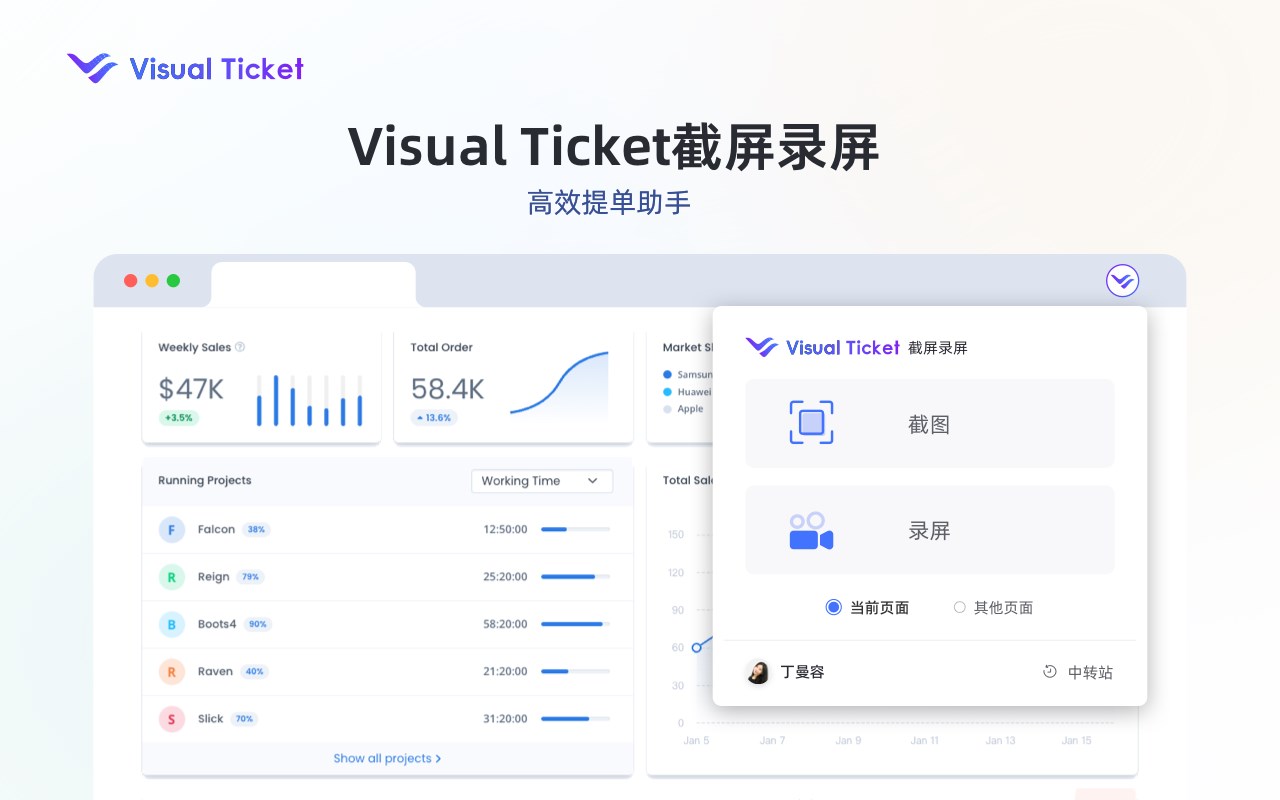Click the Slick project name
This screenshot has height=800, width=1280.
210,719
